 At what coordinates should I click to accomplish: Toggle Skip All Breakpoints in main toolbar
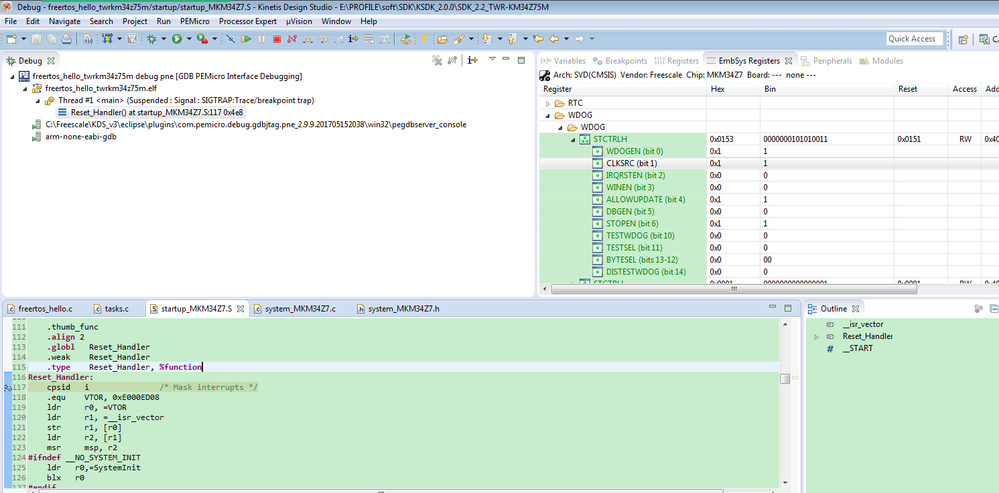(x=230, y=39)
